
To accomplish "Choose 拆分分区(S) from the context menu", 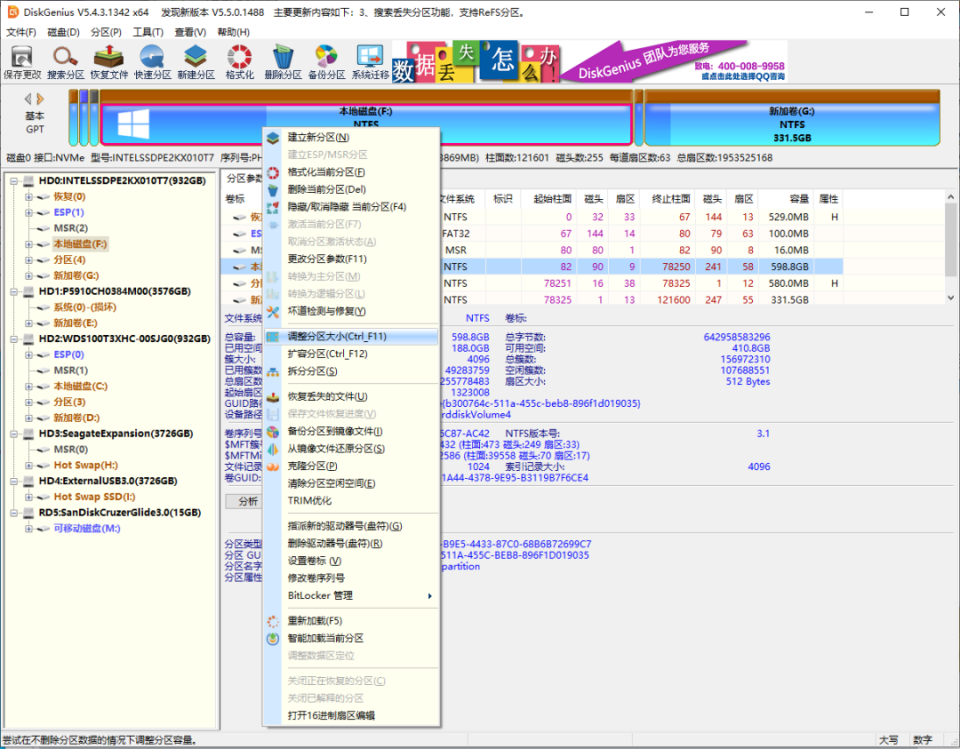I will [312, 371].
